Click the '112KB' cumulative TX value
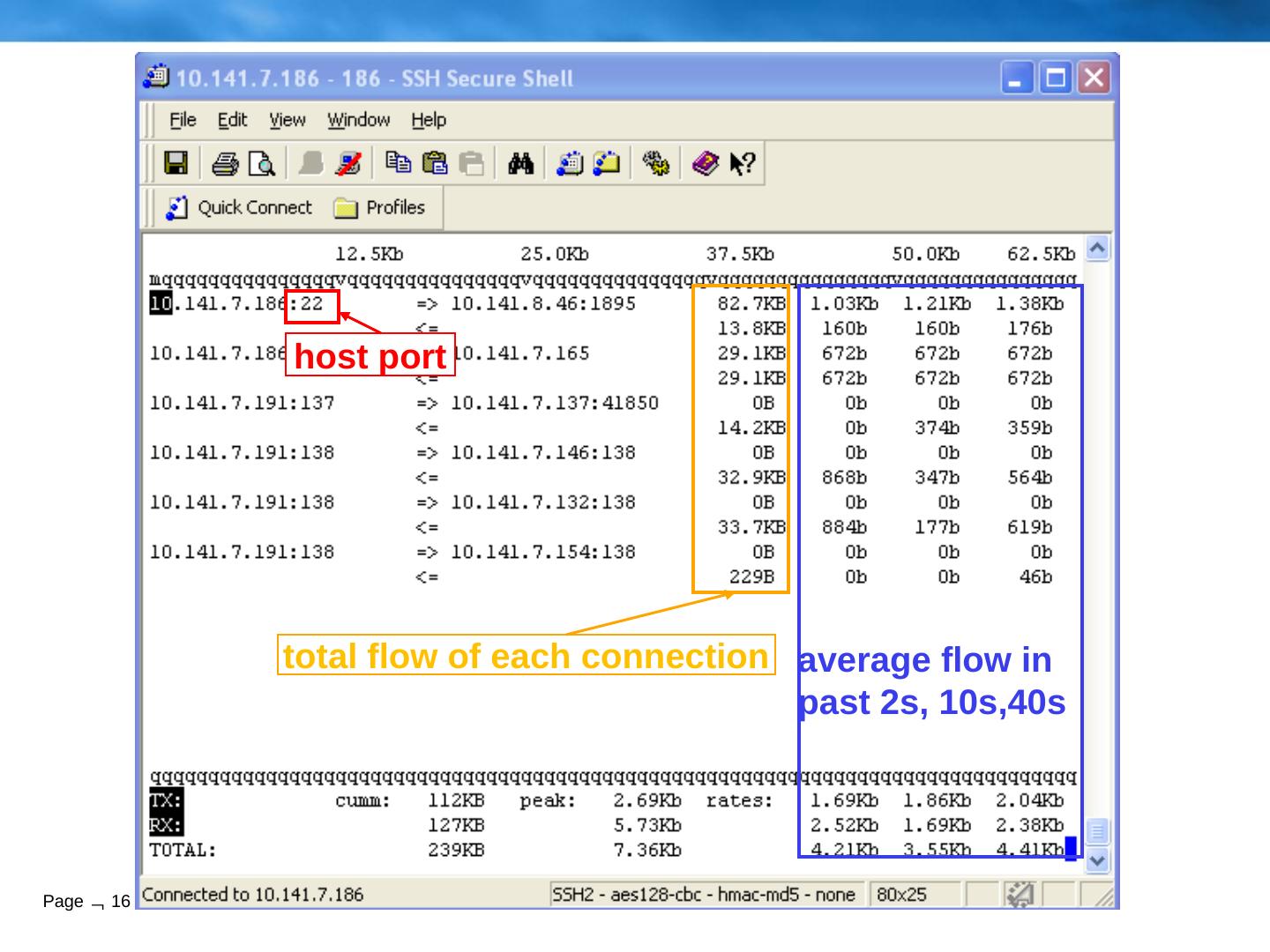 pyautogui.click(x=456, y=801)
